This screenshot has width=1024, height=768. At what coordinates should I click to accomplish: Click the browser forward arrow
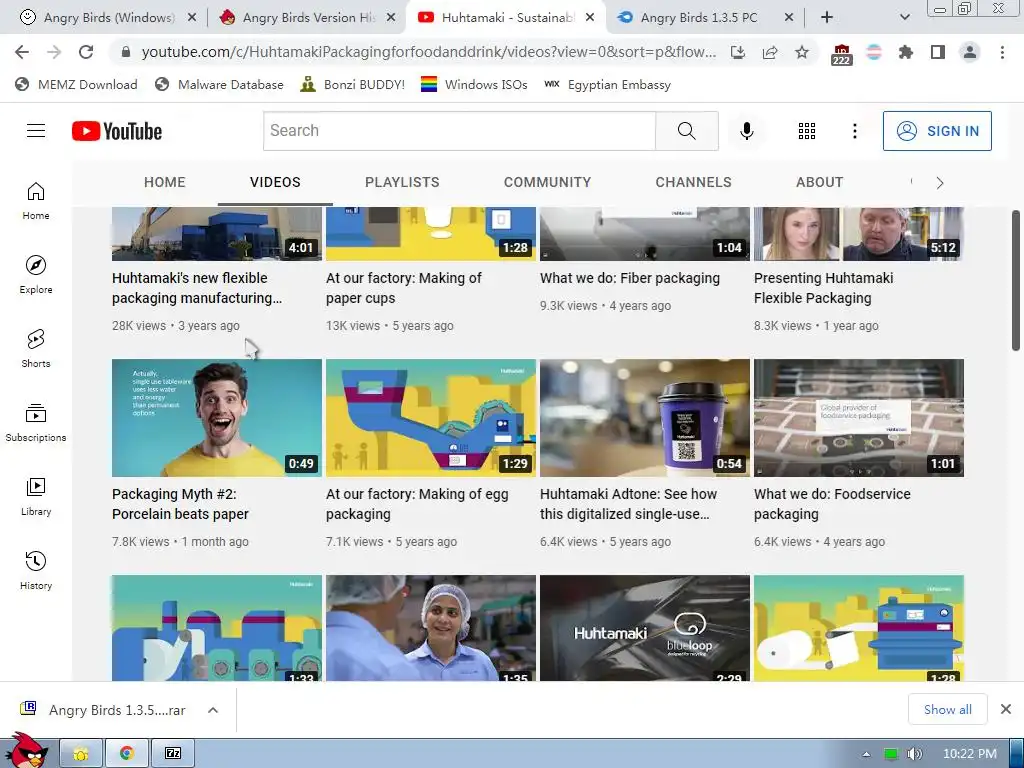click(54, 52)
